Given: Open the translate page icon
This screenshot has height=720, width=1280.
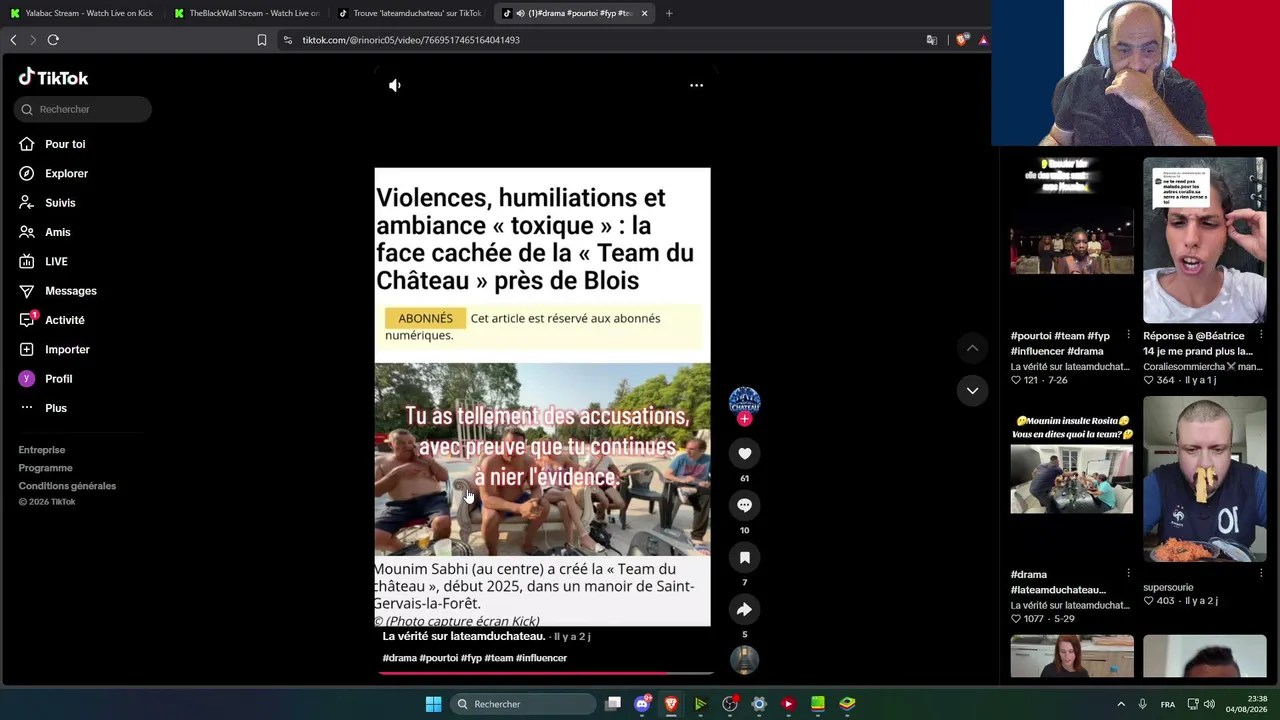Looking at the screenshot, I should [932, 40].
